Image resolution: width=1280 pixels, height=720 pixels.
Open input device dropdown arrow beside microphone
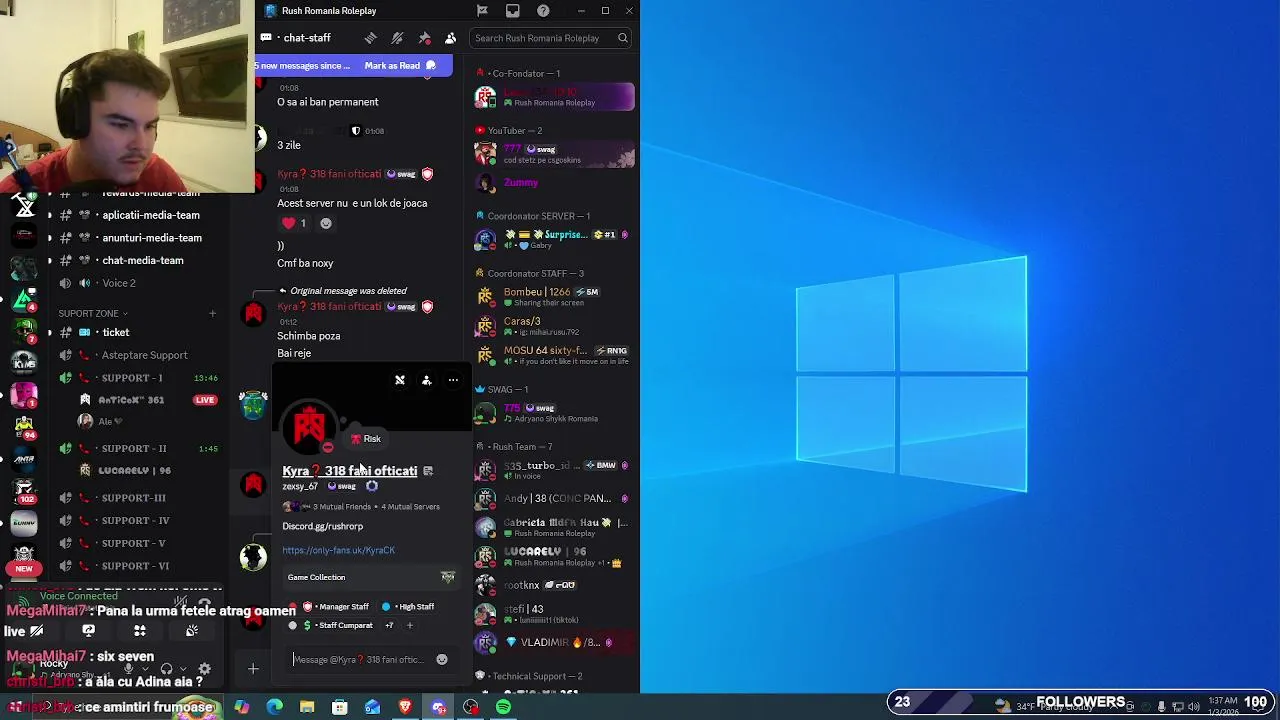click(x=144, y=669)
